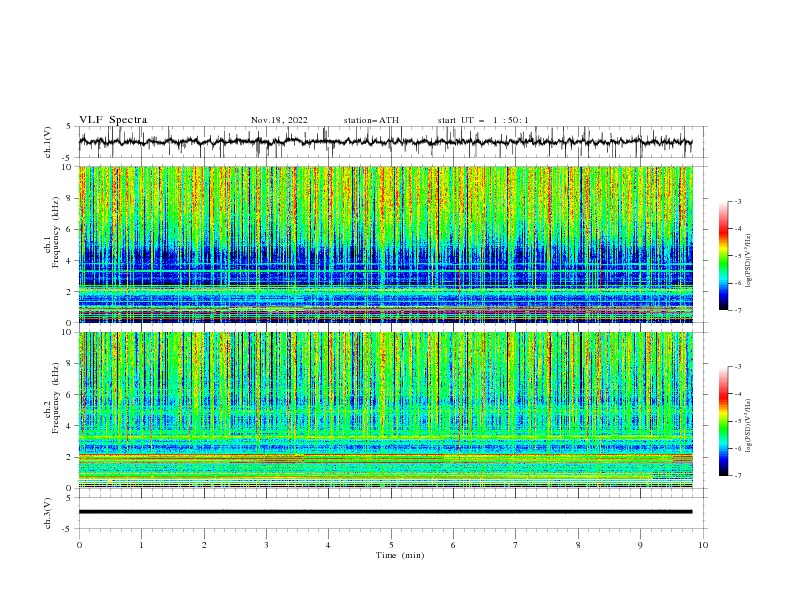Viewport: 792px width, 612px height.
Task: Select the date text "Nov.18, 2022"
Action: 279,120
